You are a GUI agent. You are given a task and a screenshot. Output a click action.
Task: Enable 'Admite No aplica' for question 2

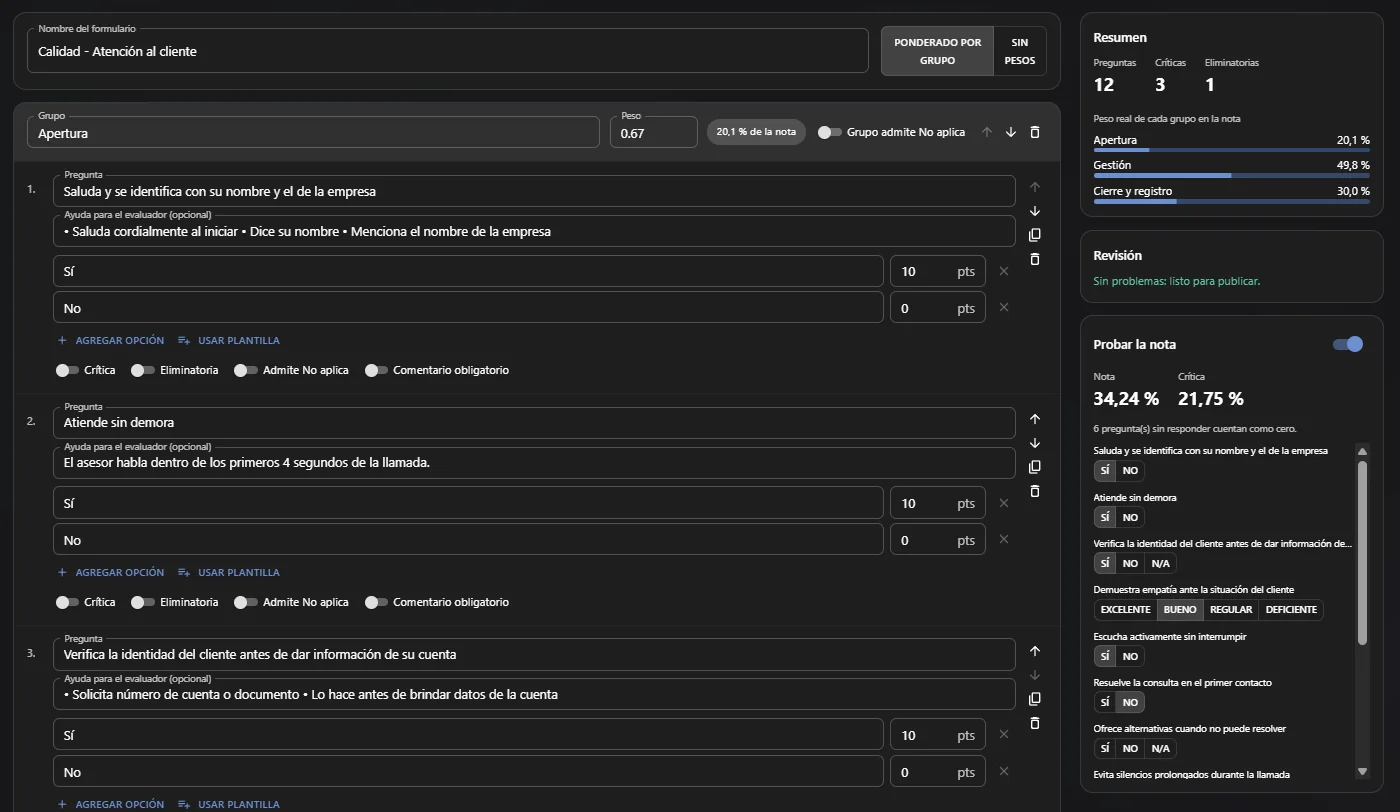coord(246,602)
